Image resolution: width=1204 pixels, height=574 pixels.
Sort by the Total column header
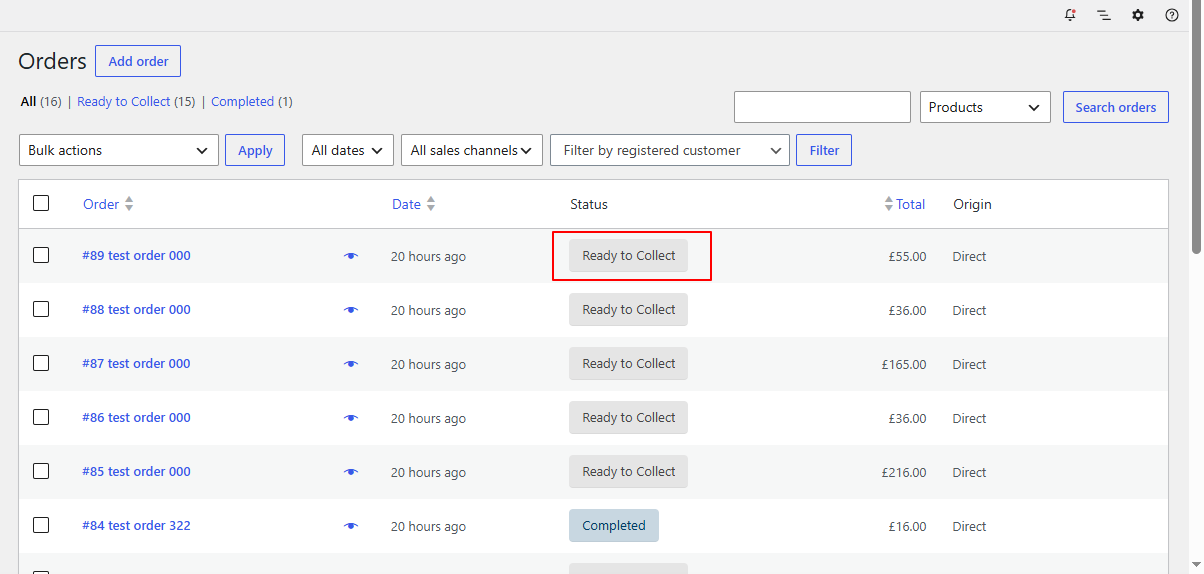[x=910, y=204]
